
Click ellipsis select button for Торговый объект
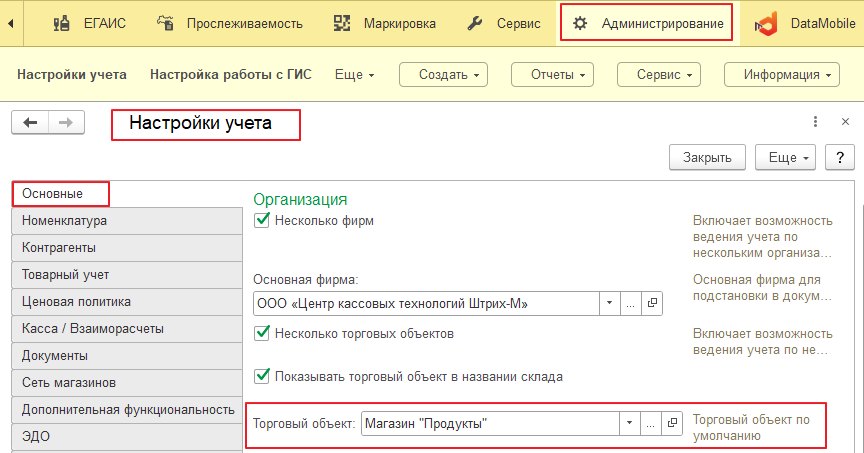point(650,424)
